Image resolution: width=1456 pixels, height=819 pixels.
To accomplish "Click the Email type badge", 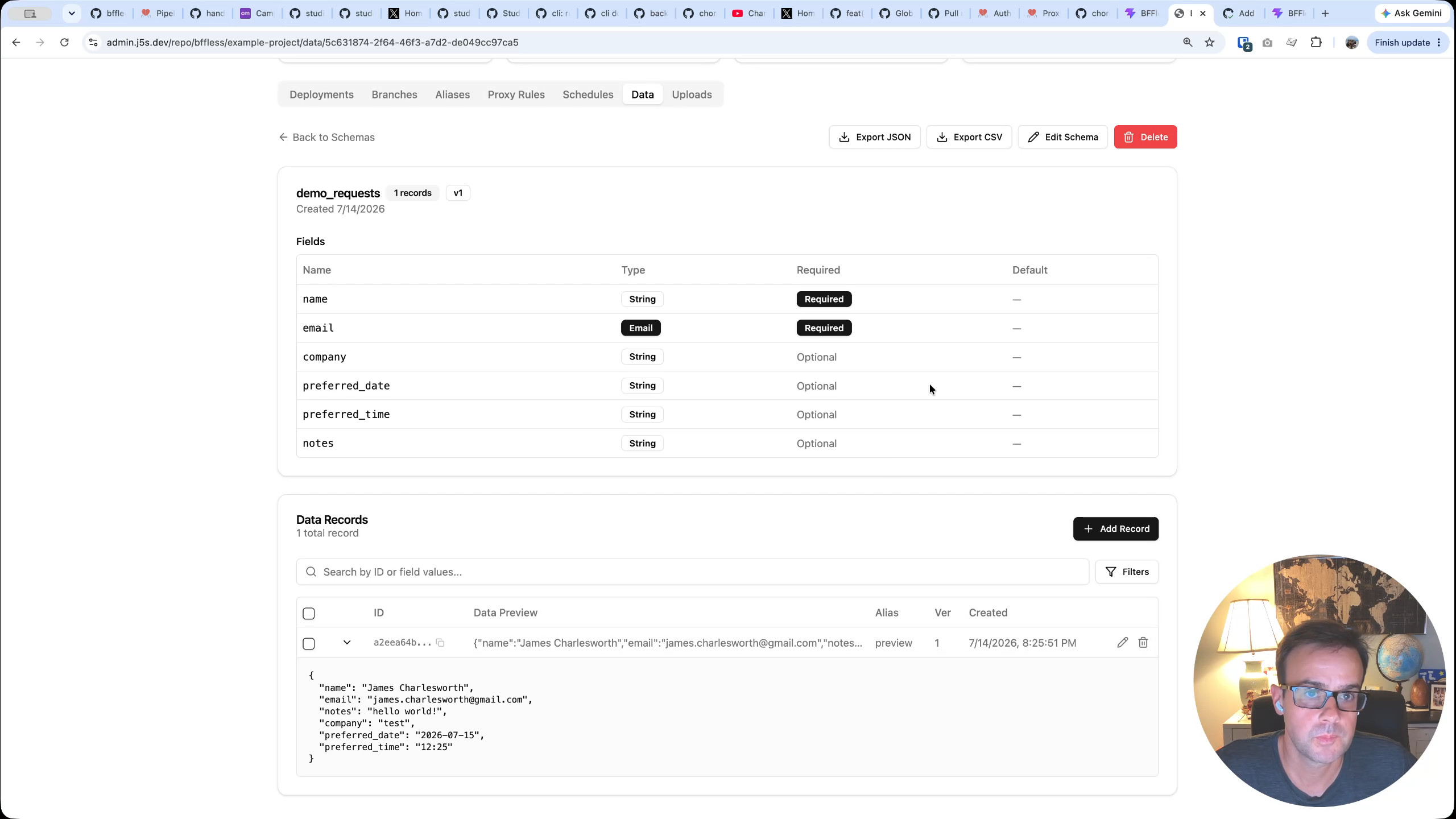I will [641, 328].
